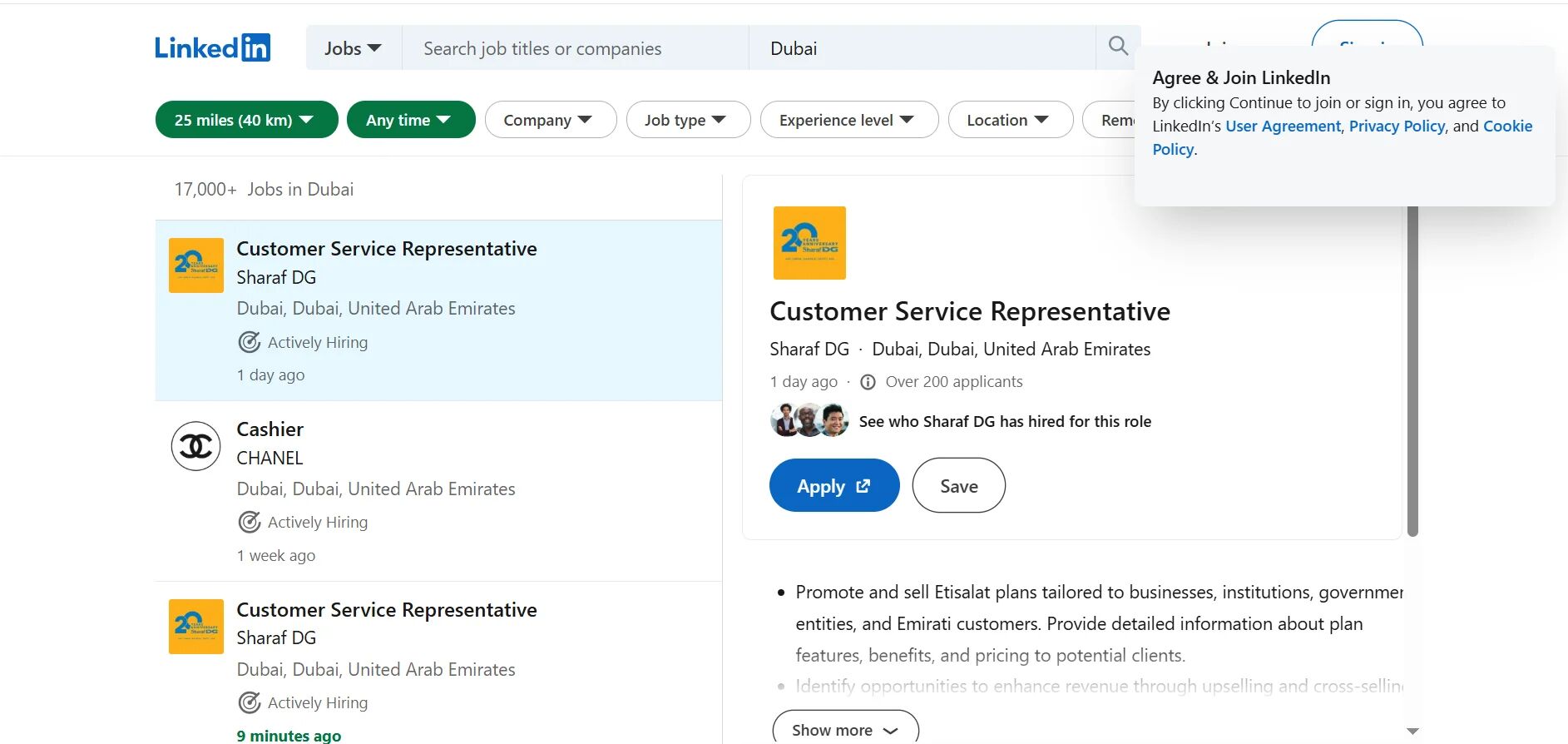
Task: Save this job posting
Action: point(958,486)
